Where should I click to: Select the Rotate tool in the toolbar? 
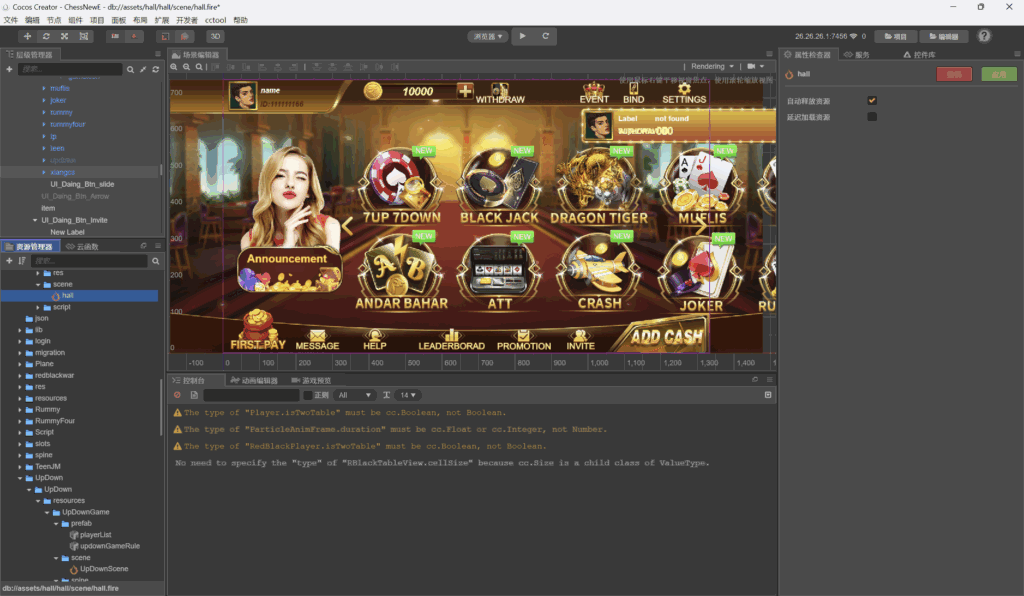pyautogui.click(x=45, y=36)
